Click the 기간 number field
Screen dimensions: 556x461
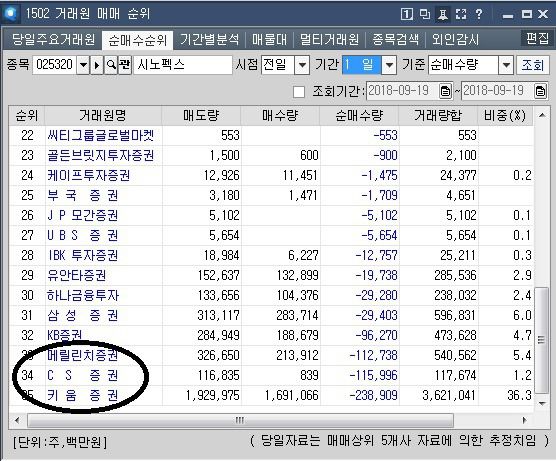click(362, 65)
